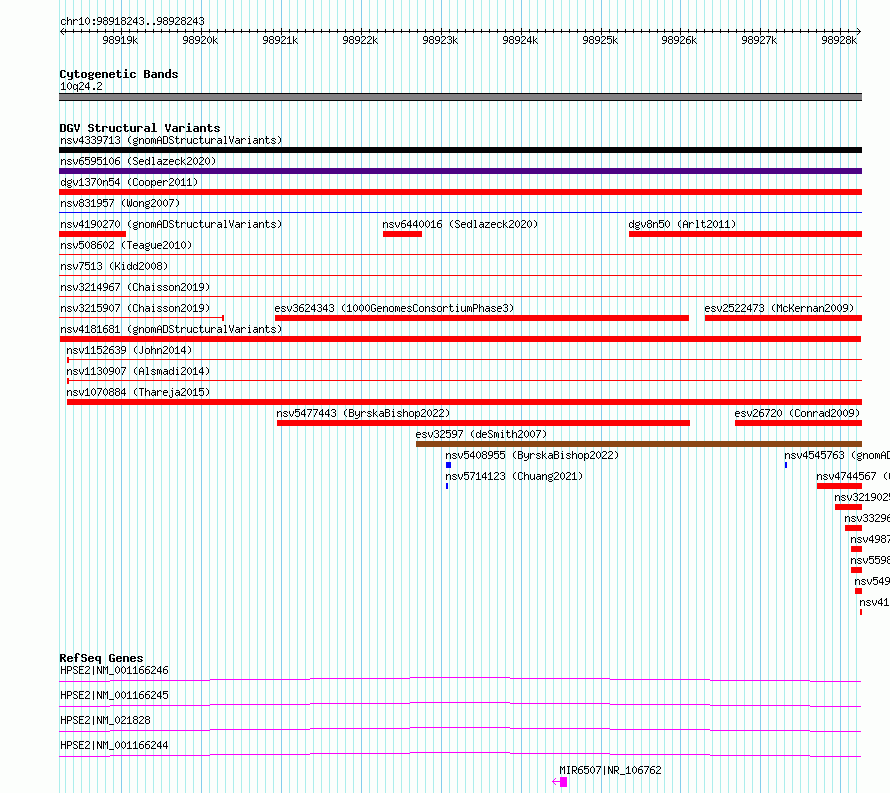Click the red esv3624343 variant bar

[482, 318]
